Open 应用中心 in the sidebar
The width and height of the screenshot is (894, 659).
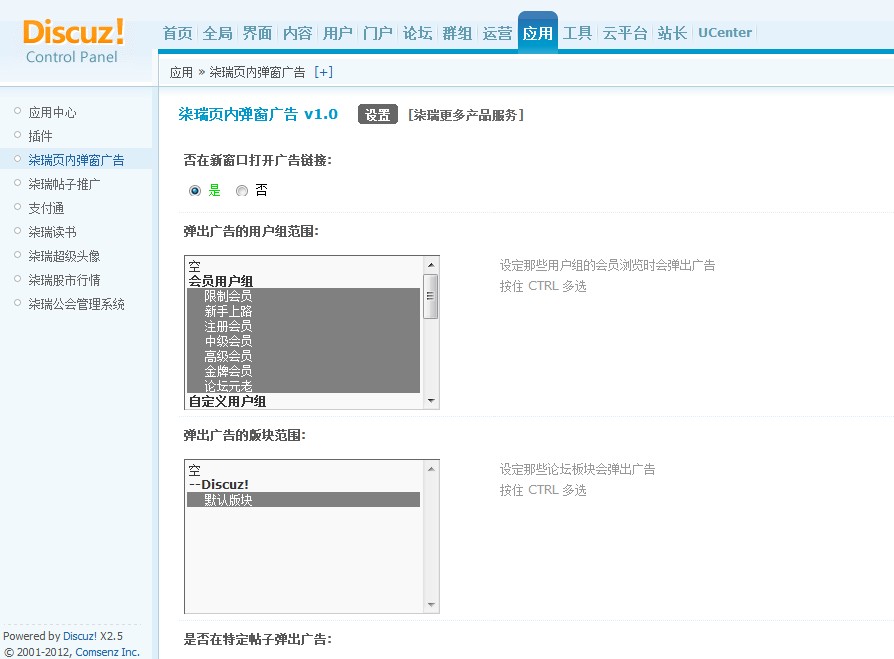[x=52, y=112]
